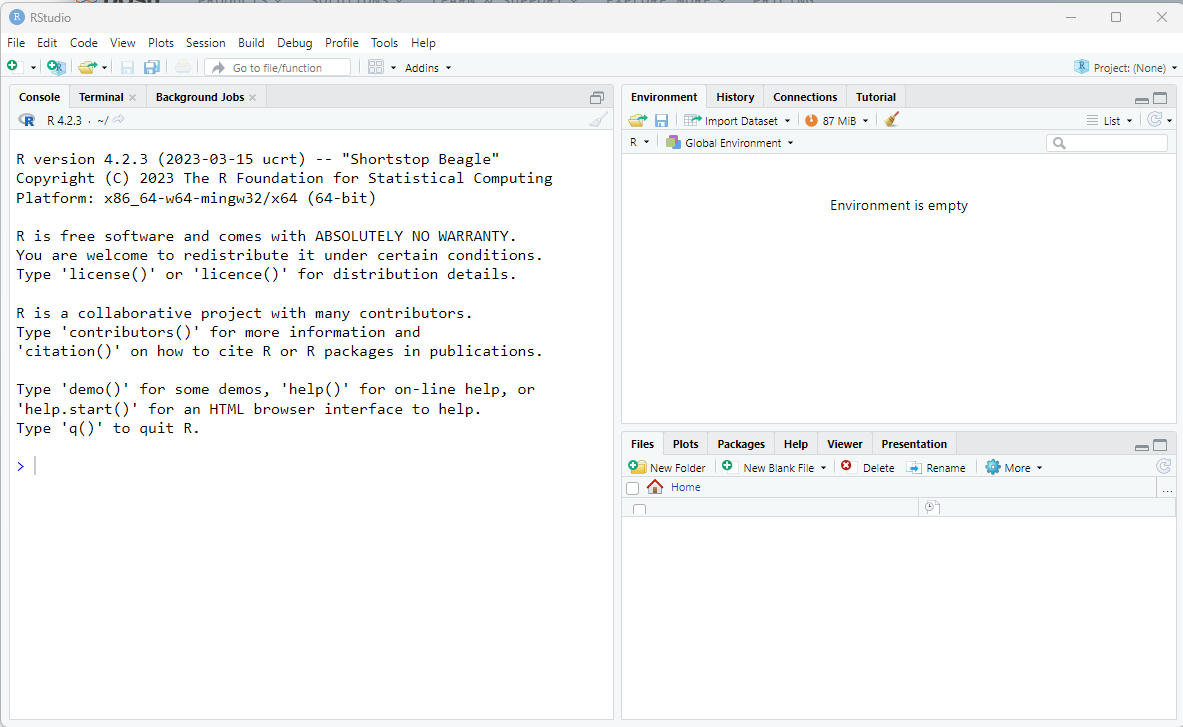
Task: Click the New Folder button
Action: tap(667, 468)
